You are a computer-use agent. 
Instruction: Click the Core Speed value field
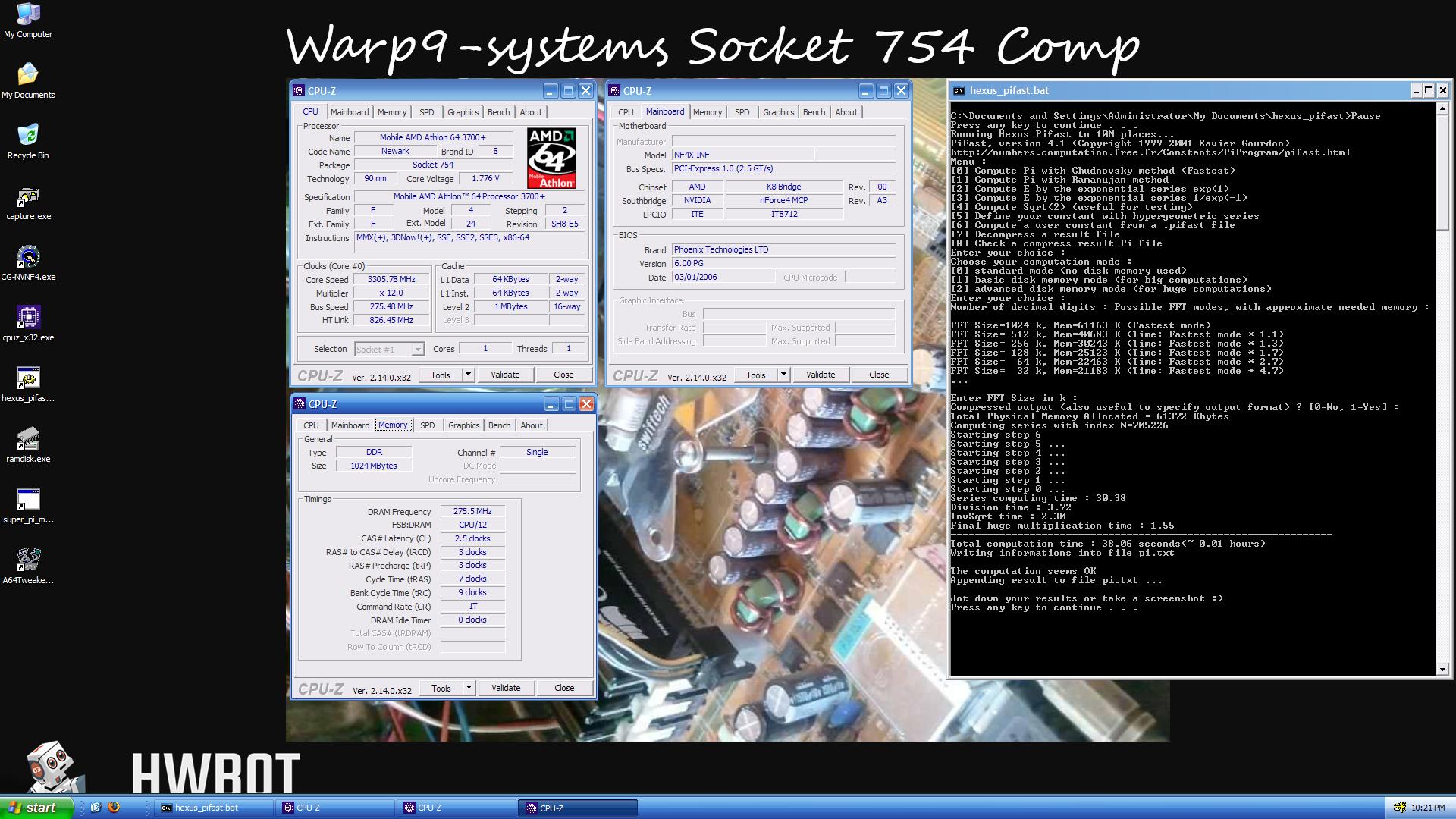pos(391,279)
